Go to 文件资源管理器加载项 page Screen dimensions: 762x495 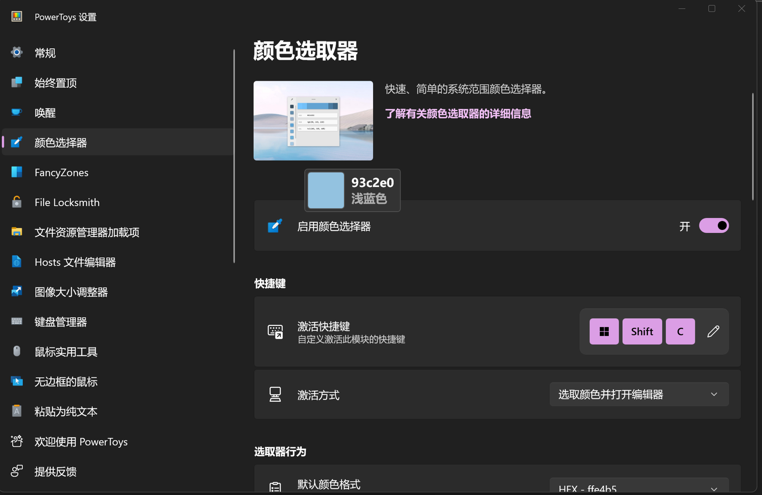pyautogui.click(x=87, y=232)
